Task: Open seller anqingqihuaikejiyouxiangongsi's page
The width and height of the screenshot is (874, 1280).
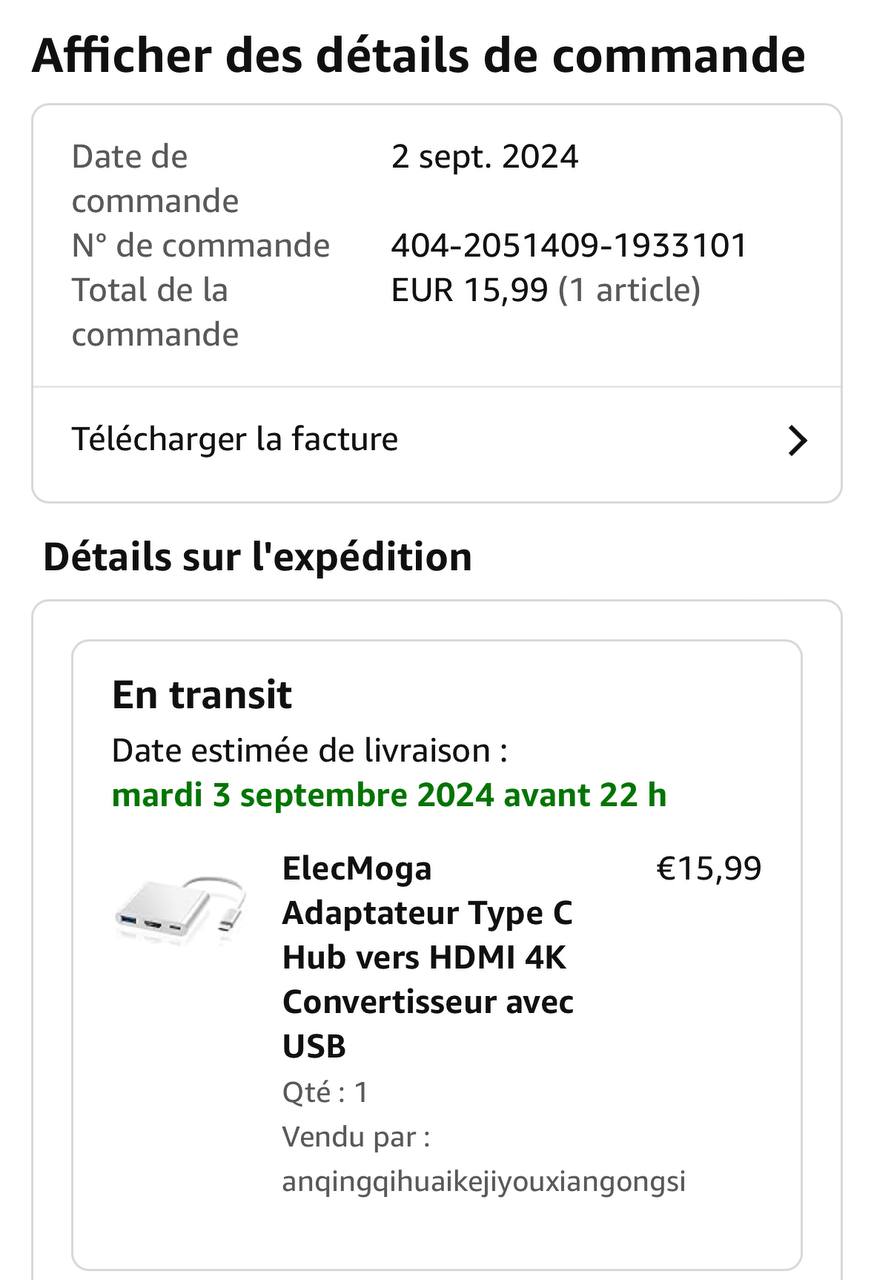Action: (x=484, y=1181)
